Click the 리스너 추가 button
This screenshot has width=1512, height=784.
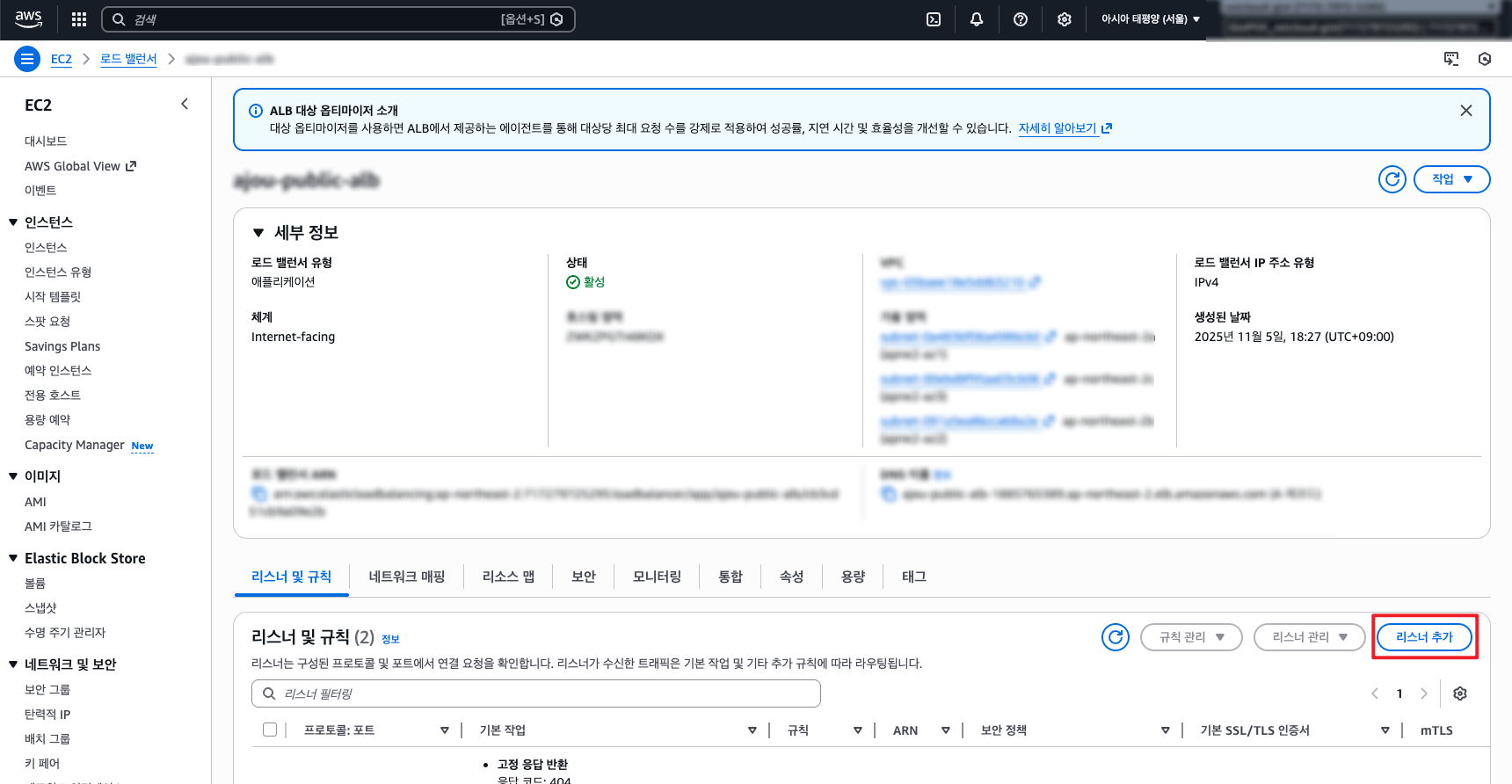(1424, 637)
